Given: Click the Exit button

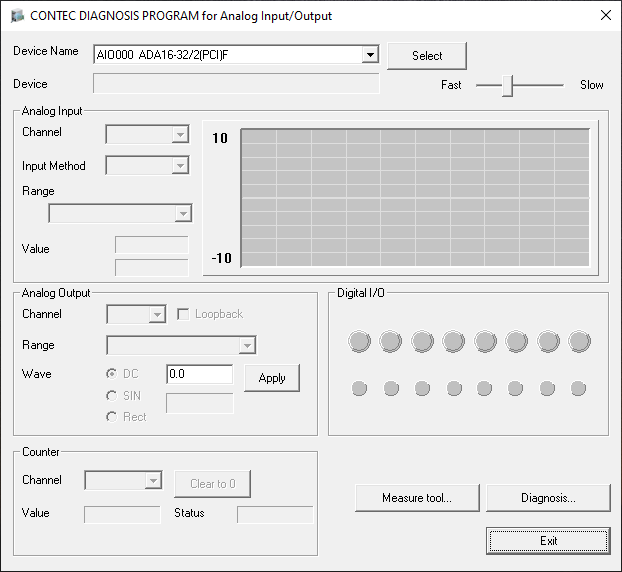Looking at the screenshot, I should tap(548, 541).
